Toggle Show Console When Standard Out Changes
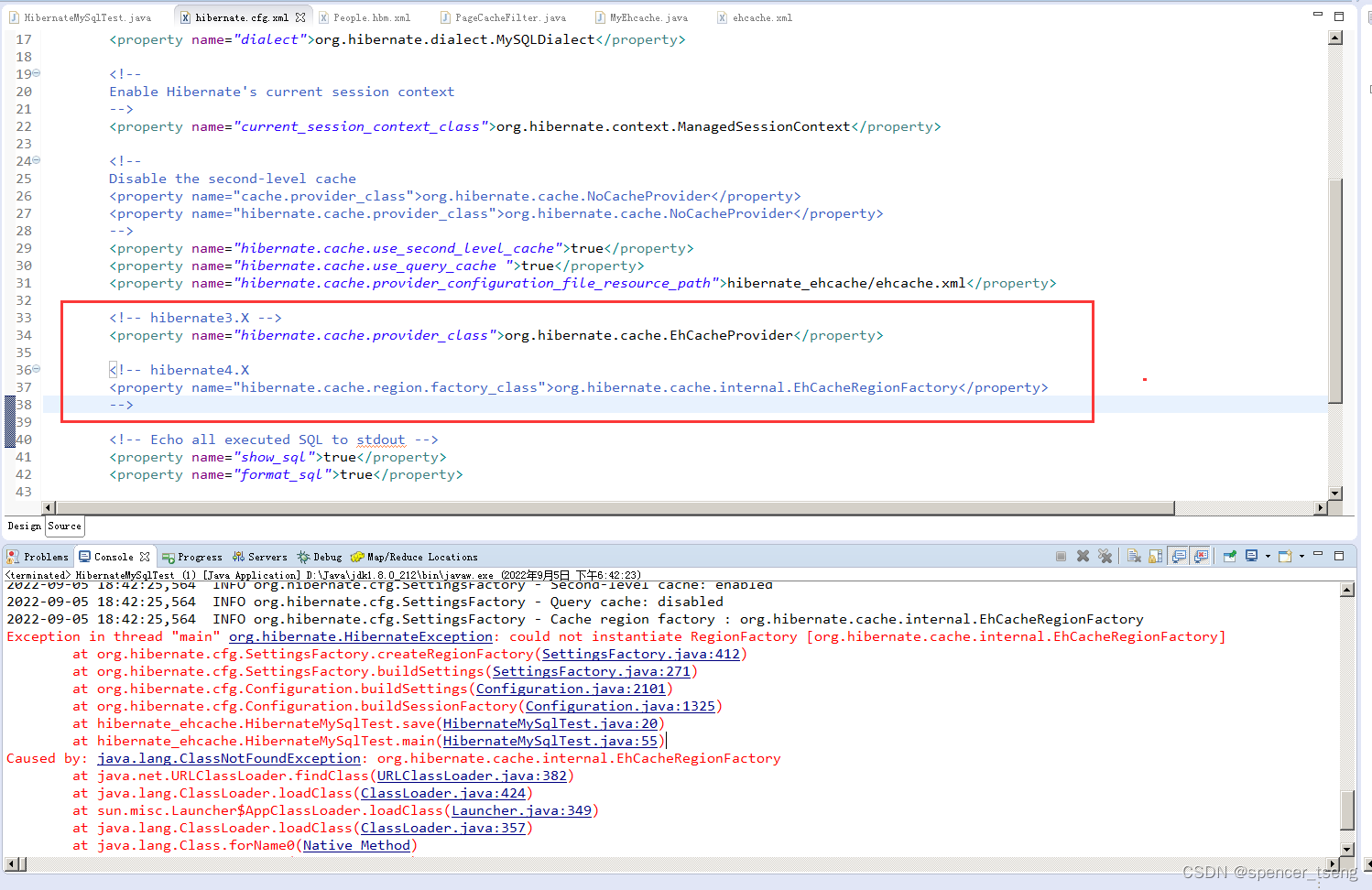1372x890 pixels. [x=1178, y=556]
